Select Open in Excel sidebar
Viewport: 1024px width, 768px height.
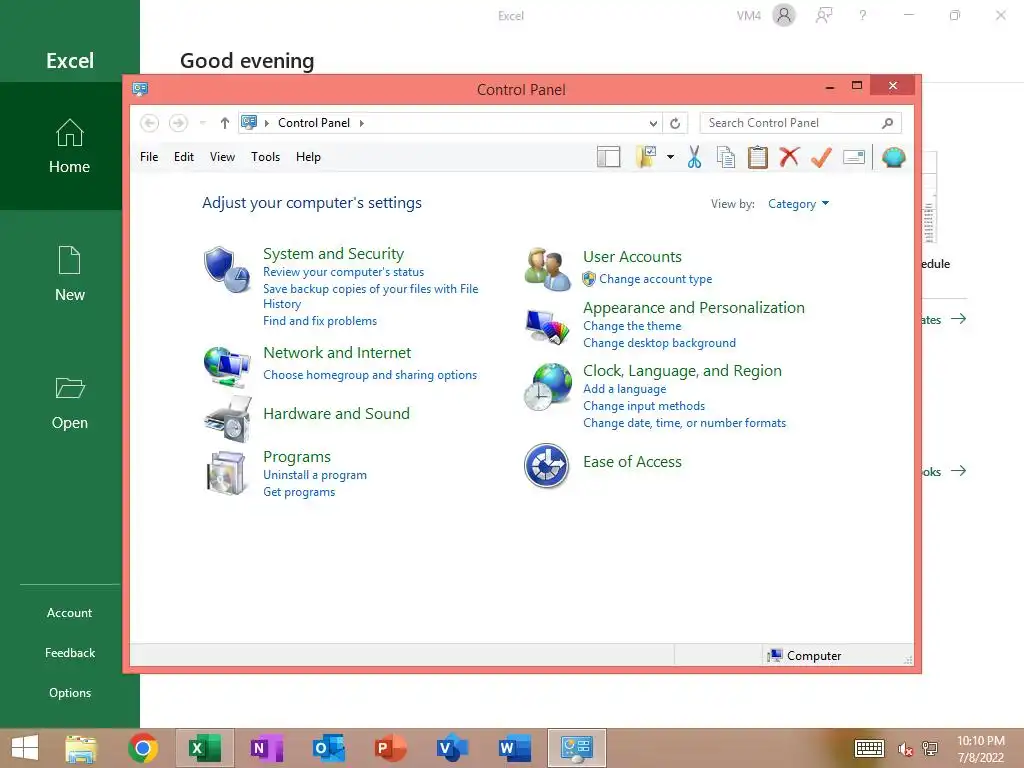pyautogui.click(x=69, y=403)
